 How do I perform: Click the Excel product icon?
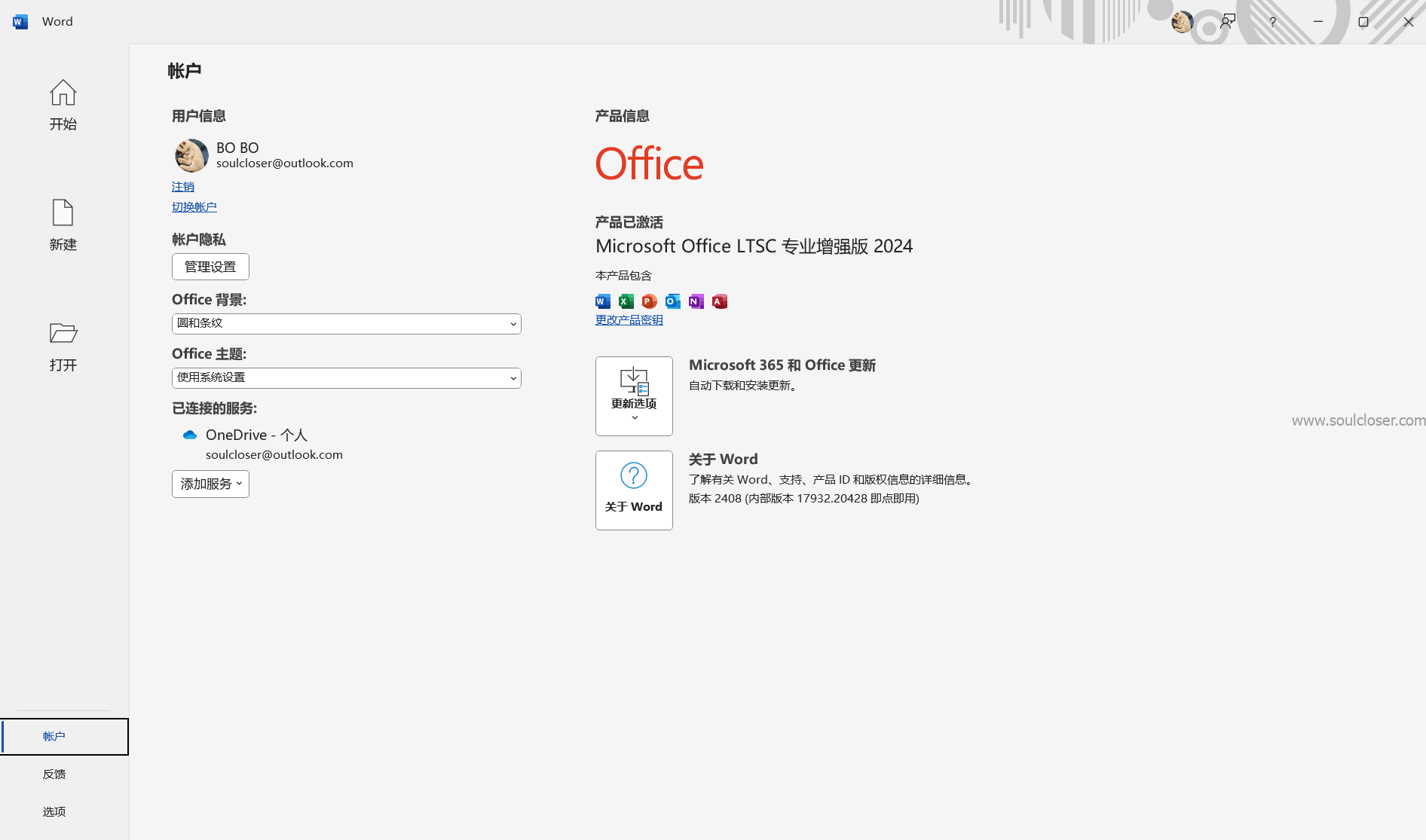coord(626,301)
